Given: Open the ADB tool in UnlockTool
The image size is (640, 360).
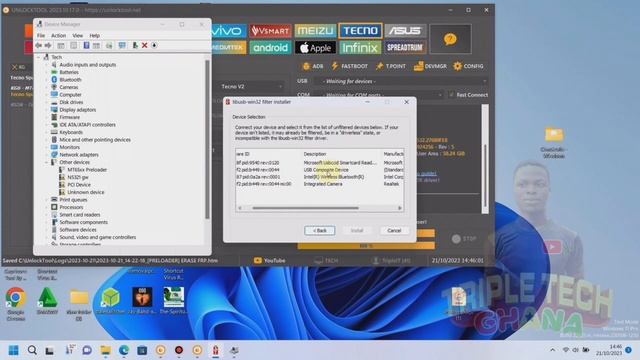Looking at the screenshot, I should (313, 66).
